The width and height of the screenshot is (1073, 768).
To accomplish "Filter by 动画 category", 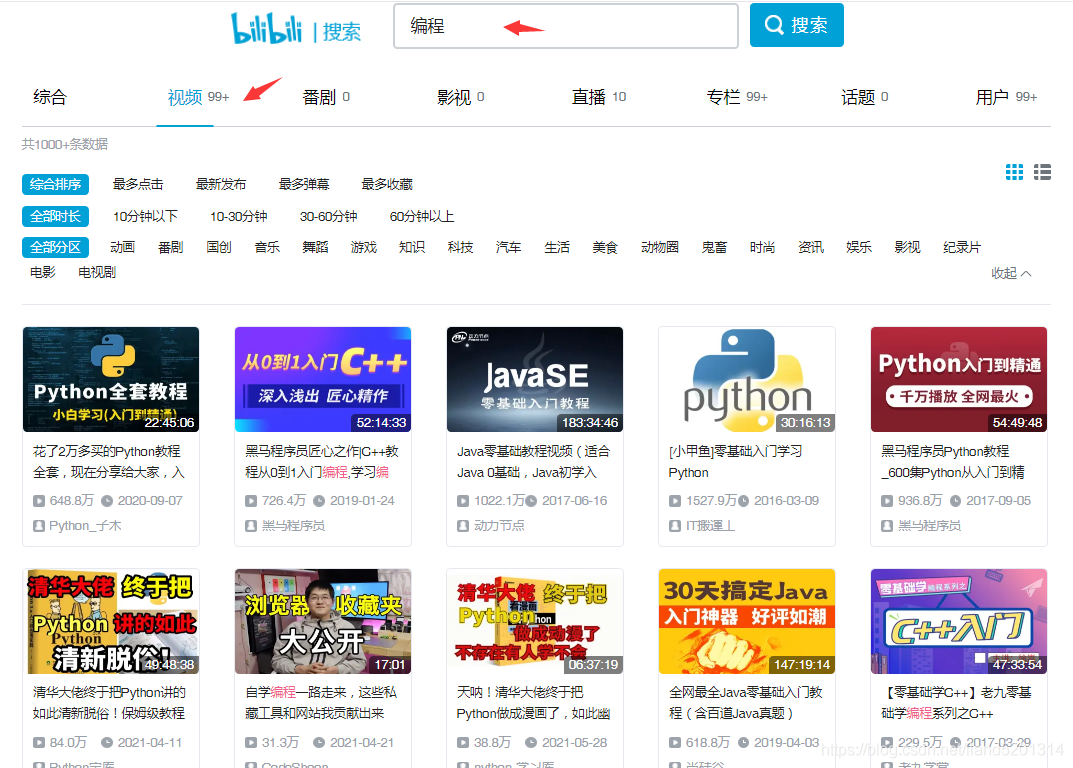I will pyautogui.click(x=122, y=247).
